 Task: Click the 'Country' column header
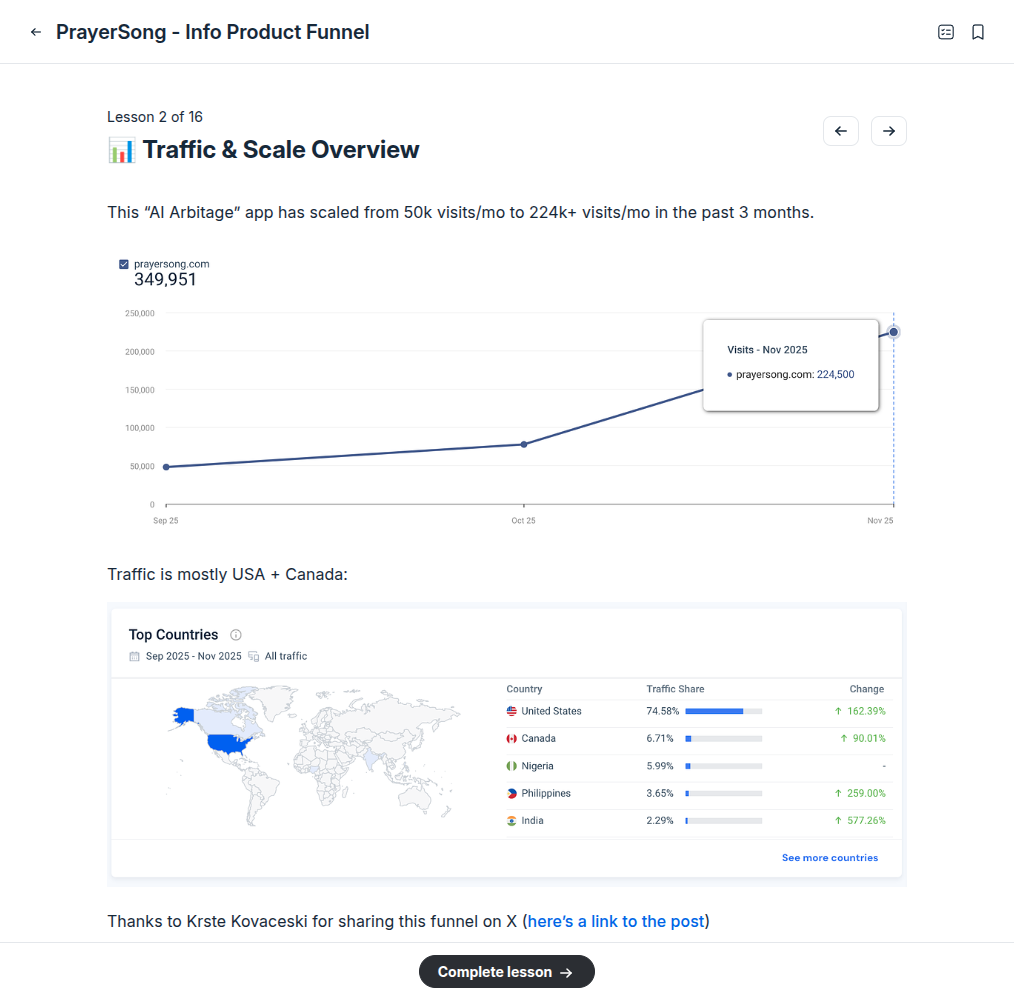point(524,689)
